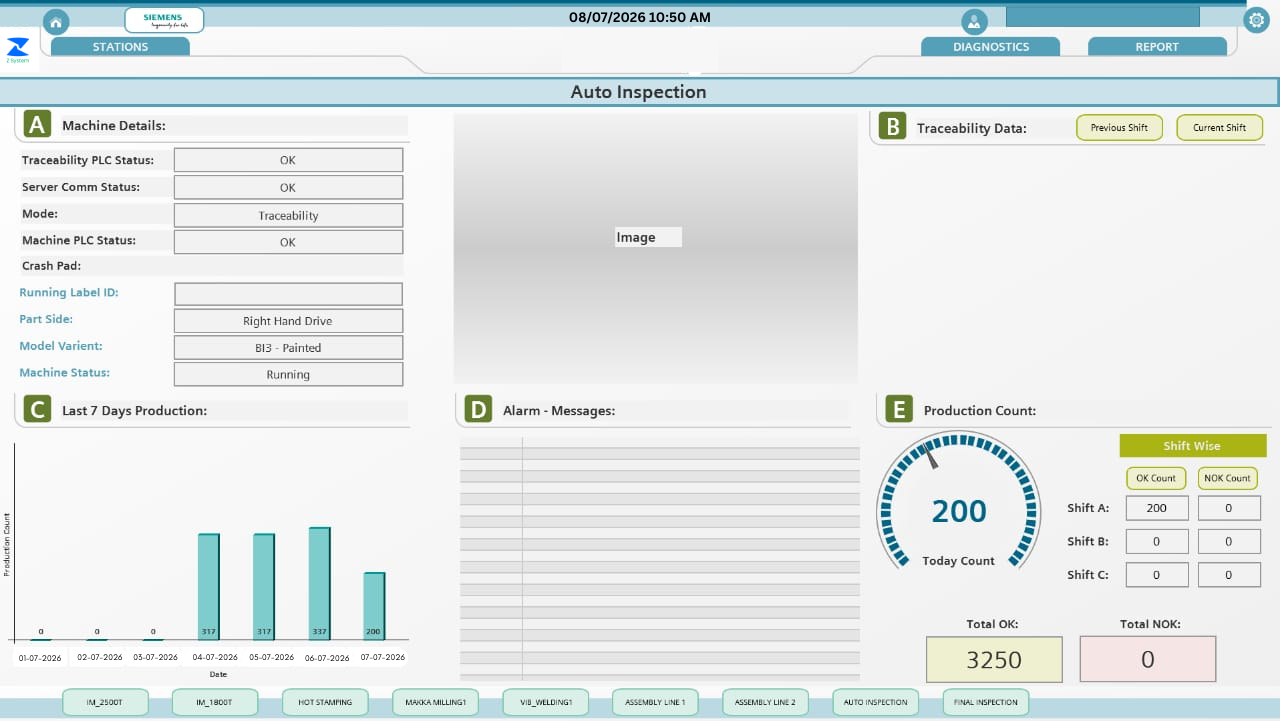Viewport: 1280px width, 721px height.
Task: Go to ASSEMBLY LINE 1 station
Action: 655,702
